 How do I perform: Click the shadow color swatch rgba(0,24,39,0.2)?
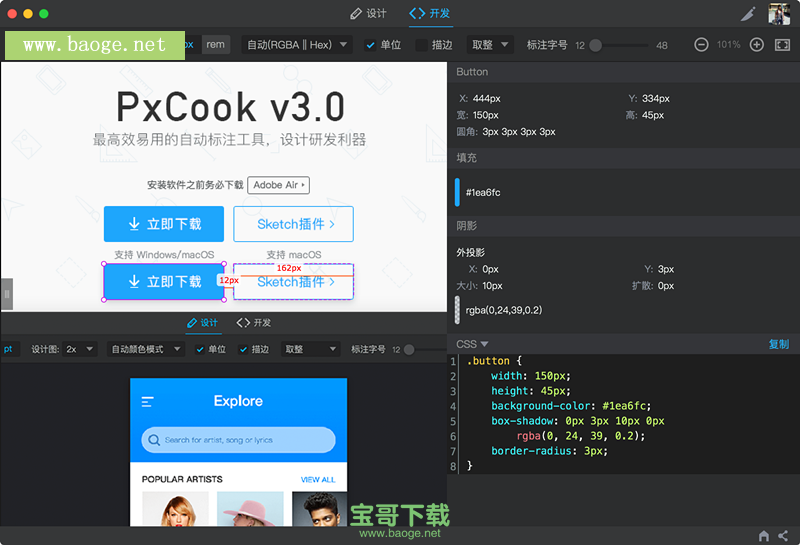coord(457,310)
